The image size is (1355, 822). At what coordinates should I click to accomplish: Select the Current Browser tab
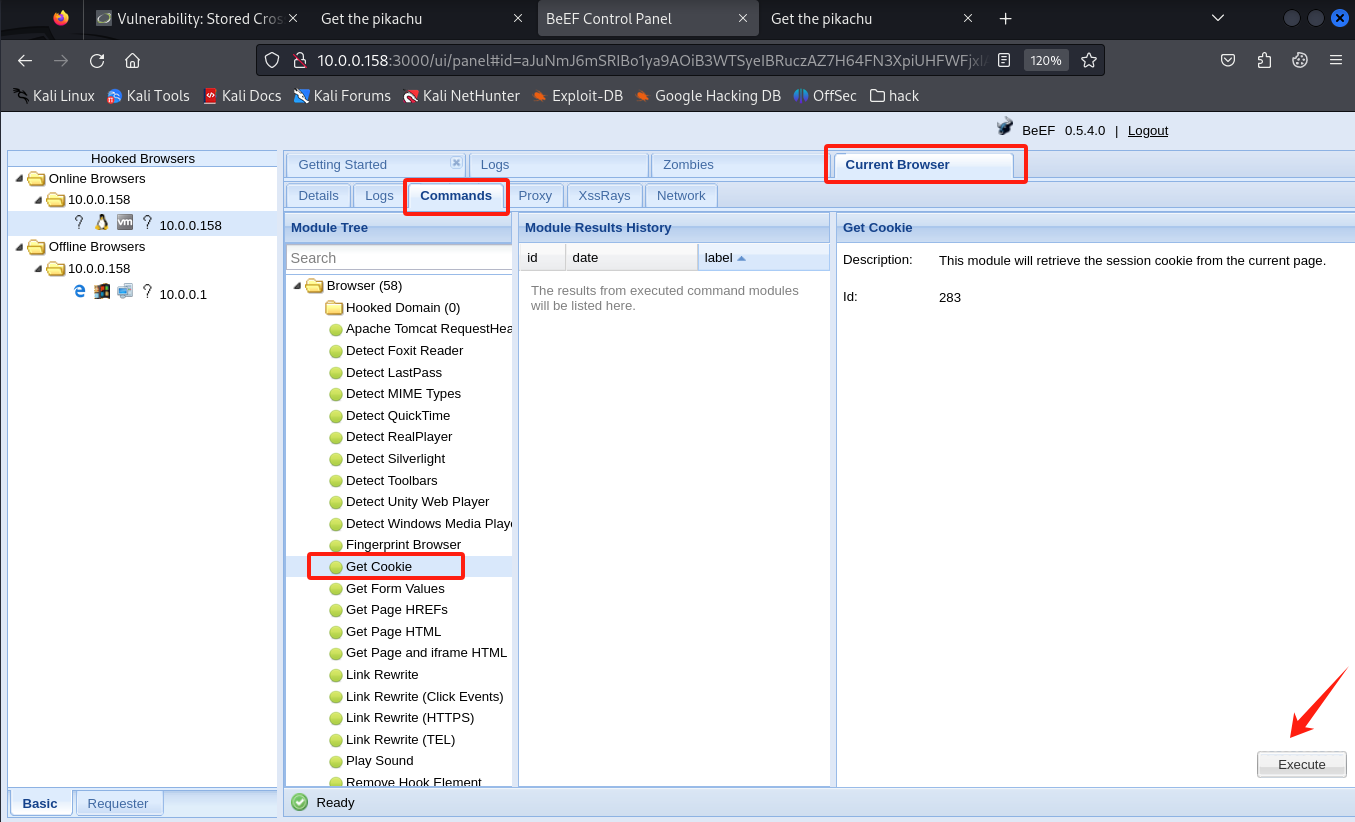point(922,165)
